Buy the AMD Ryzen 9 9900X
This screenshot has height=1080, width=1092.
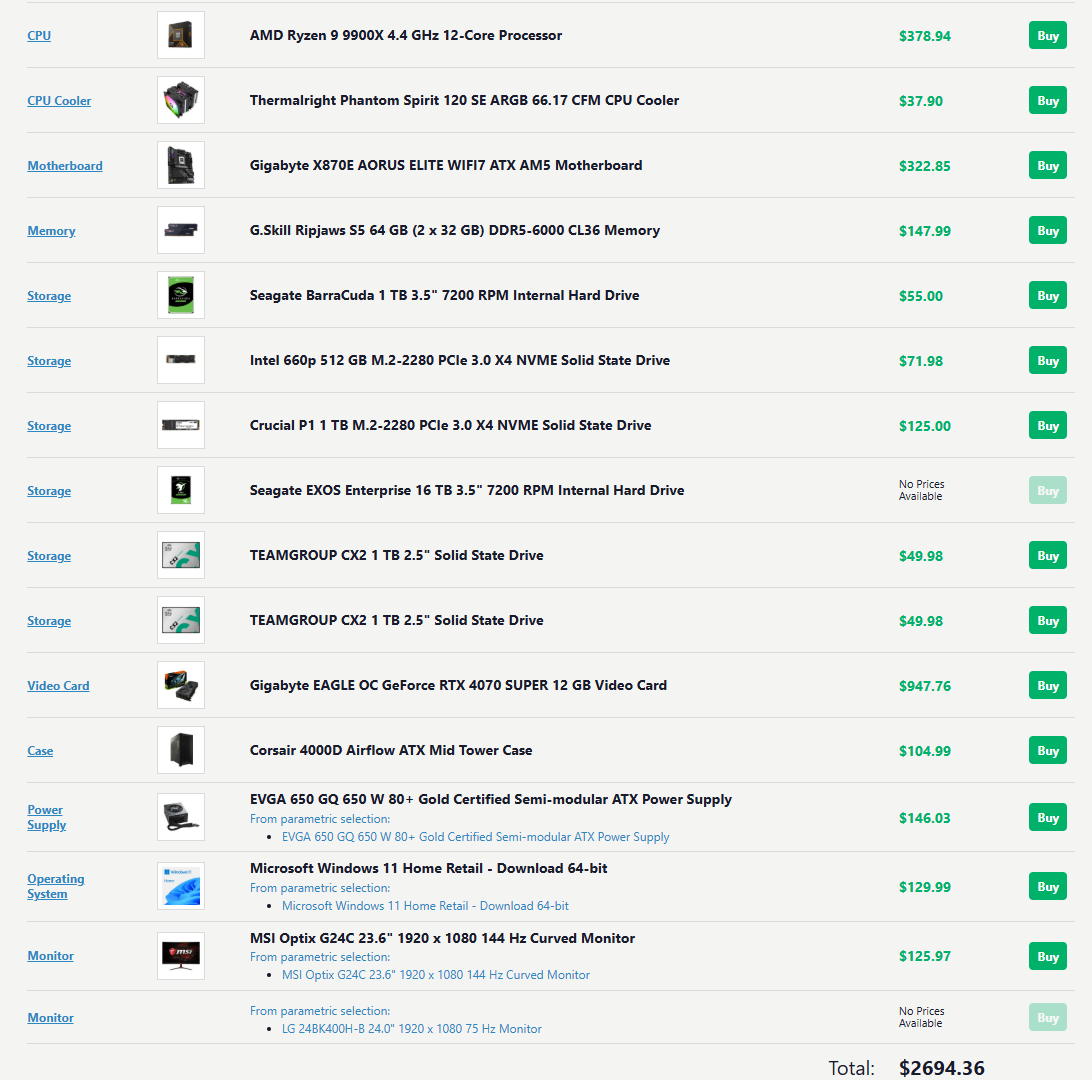(1047, 36)
